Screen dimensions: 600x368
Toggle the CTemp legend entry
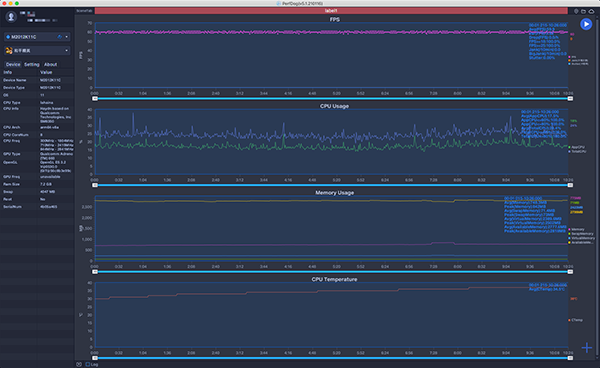tap(576, 320)
